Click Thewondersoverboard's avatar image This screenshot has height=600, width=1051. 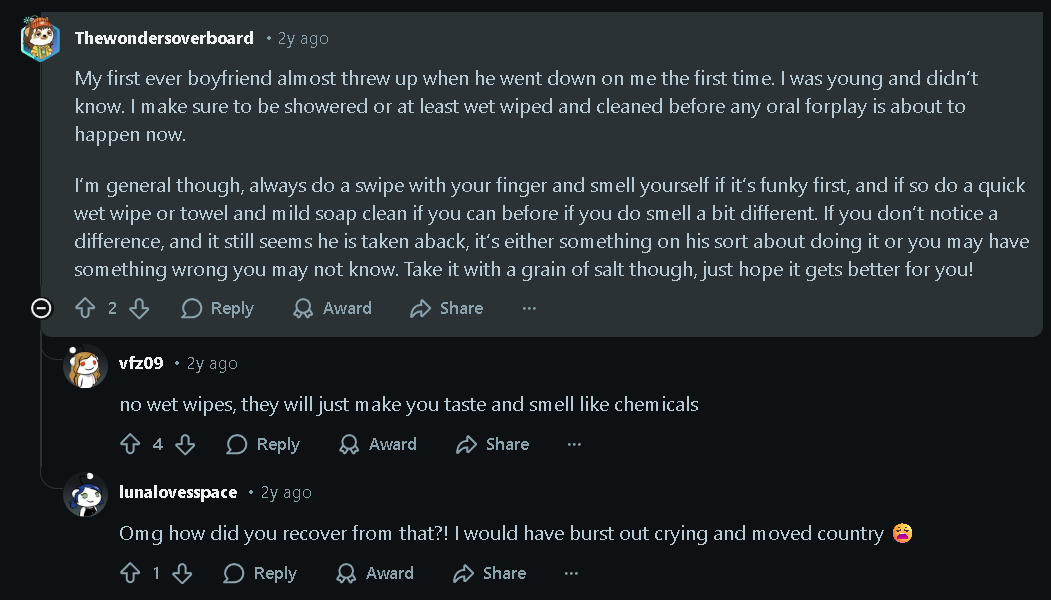41,39
